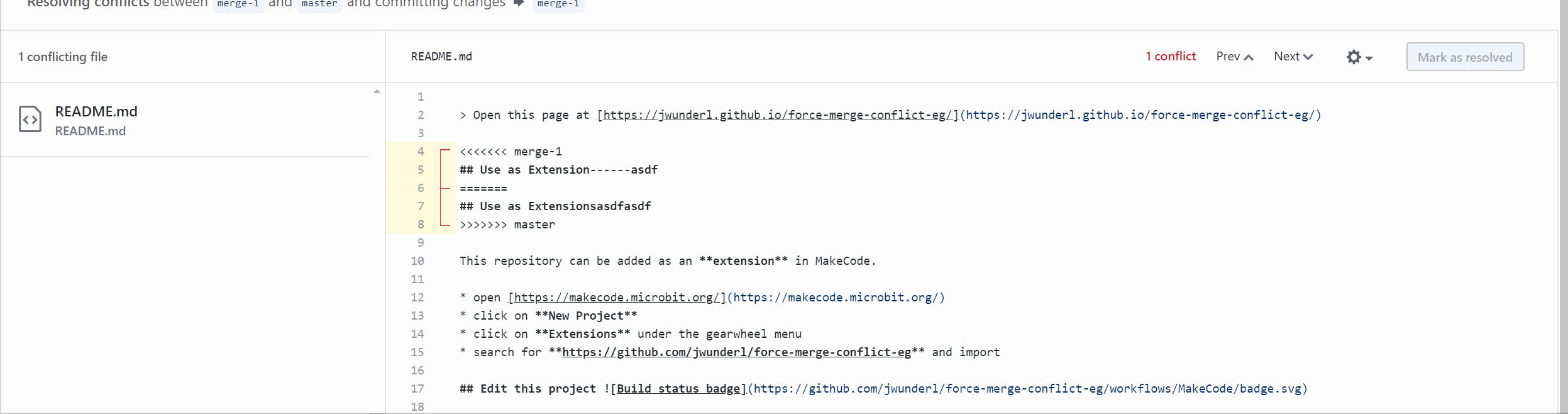1568x414 pixels.
Task: Click the red "1 conflict" indicator
Action: coord(1170,57)
